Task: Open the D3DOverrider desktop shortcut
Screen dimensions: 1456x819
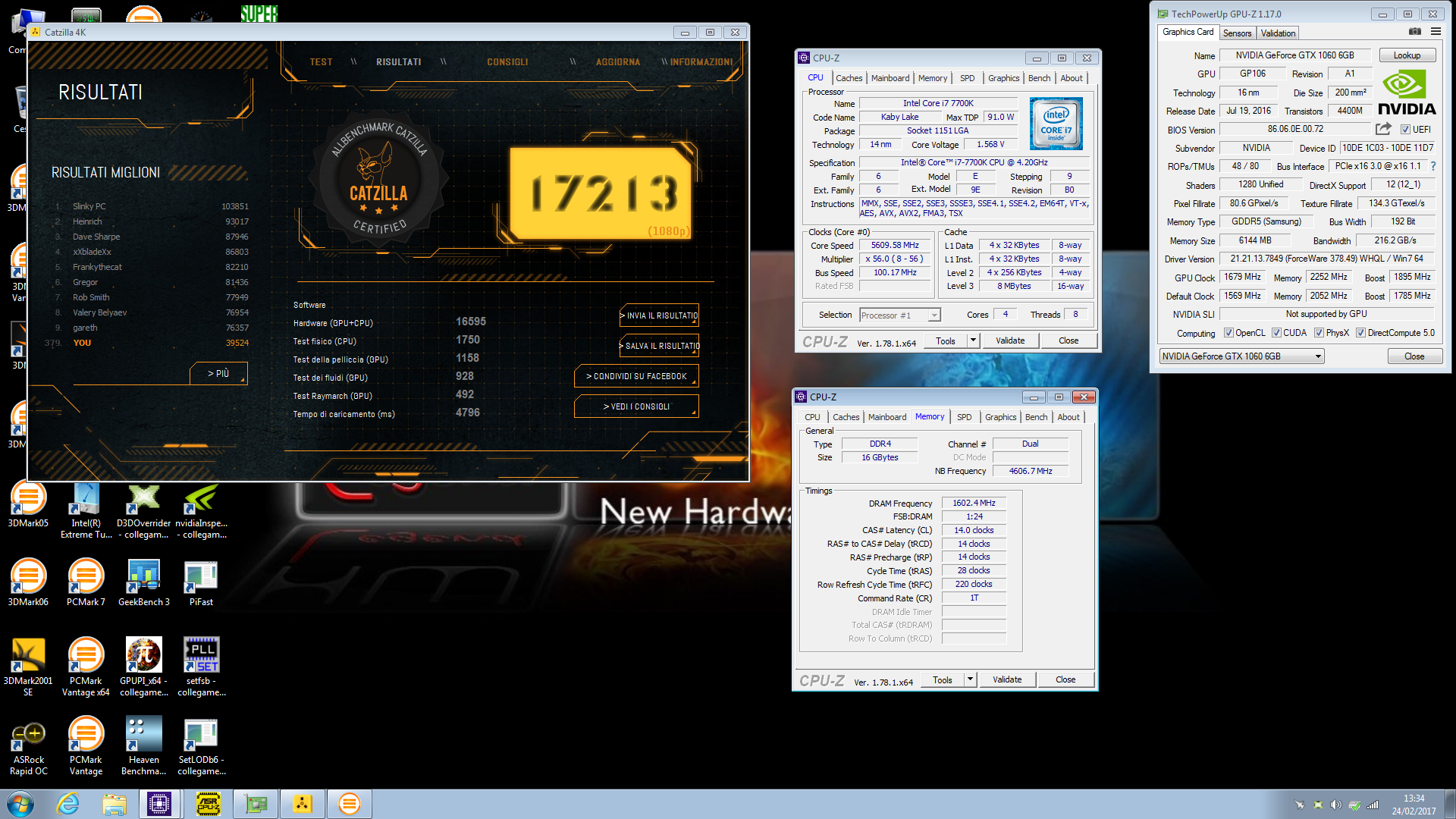Action: [143, 510]
